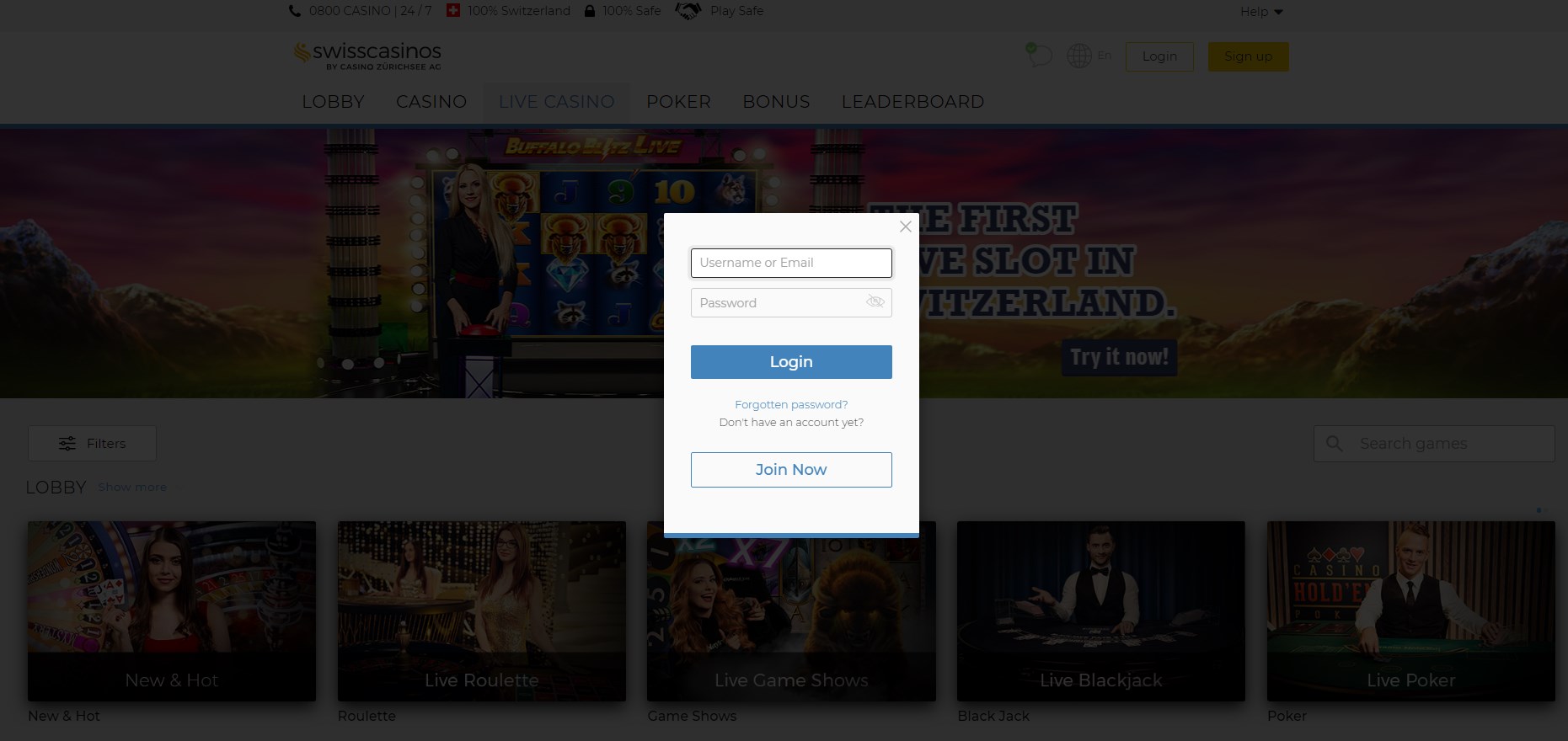Screen dimensions: 1568x741
Task: Click the header Login button
Action: click(1159, 56)
